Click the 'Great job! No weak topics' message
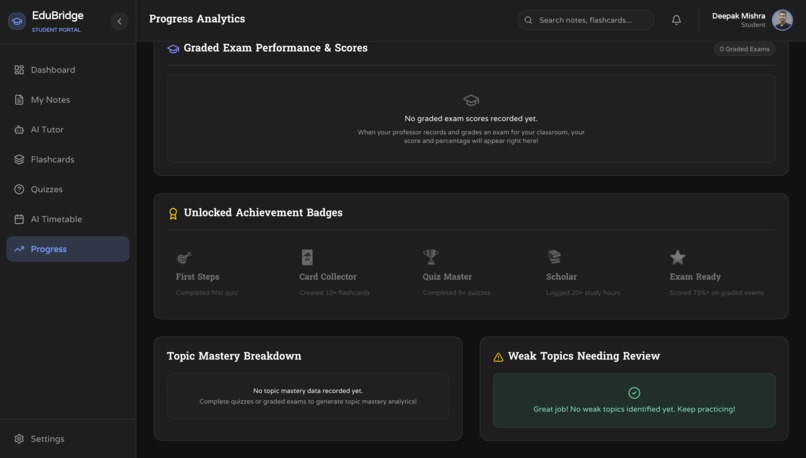Image resolution: width=806 pixels, height=458 pixels. [634, 409]
